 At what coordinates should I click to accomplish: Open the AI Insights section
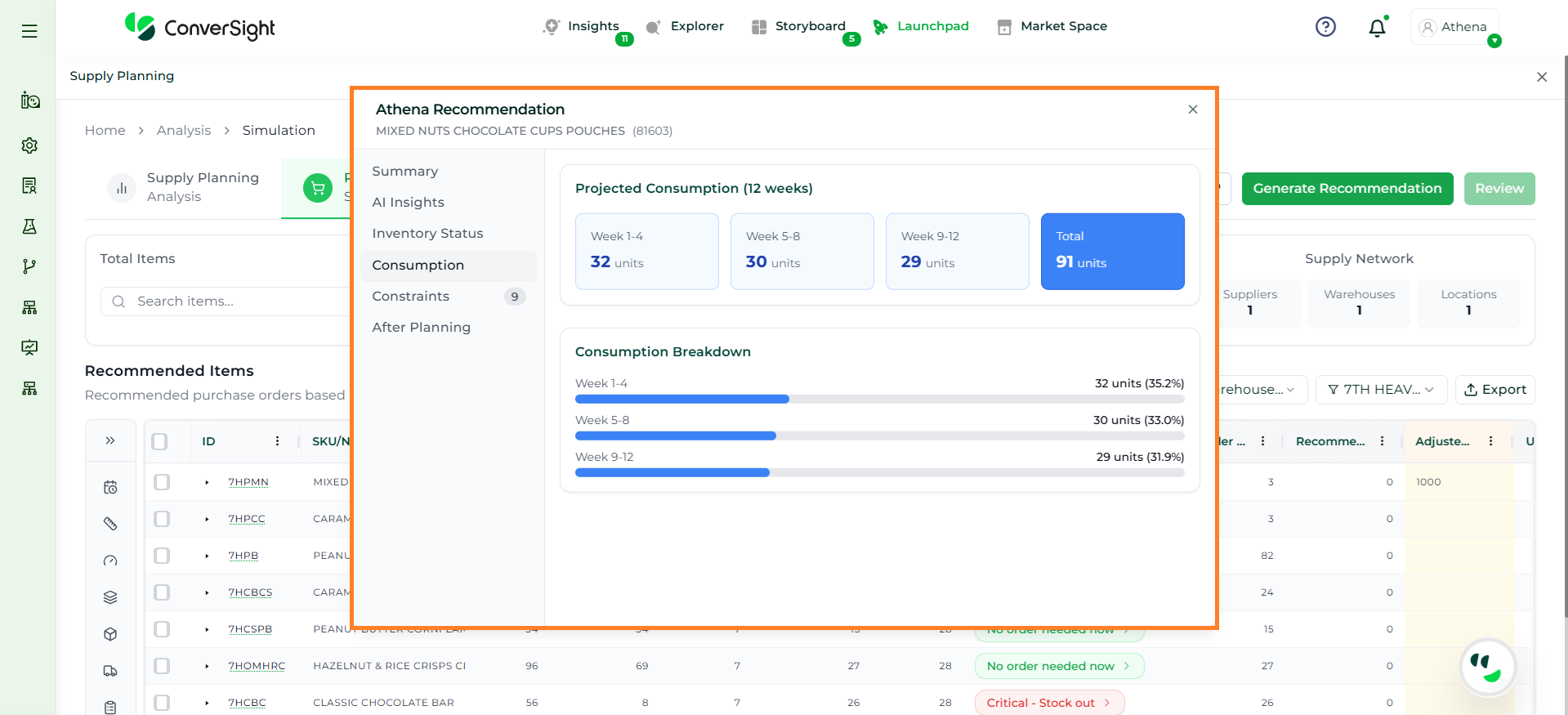pyautogui.click(x=409, y=202)
